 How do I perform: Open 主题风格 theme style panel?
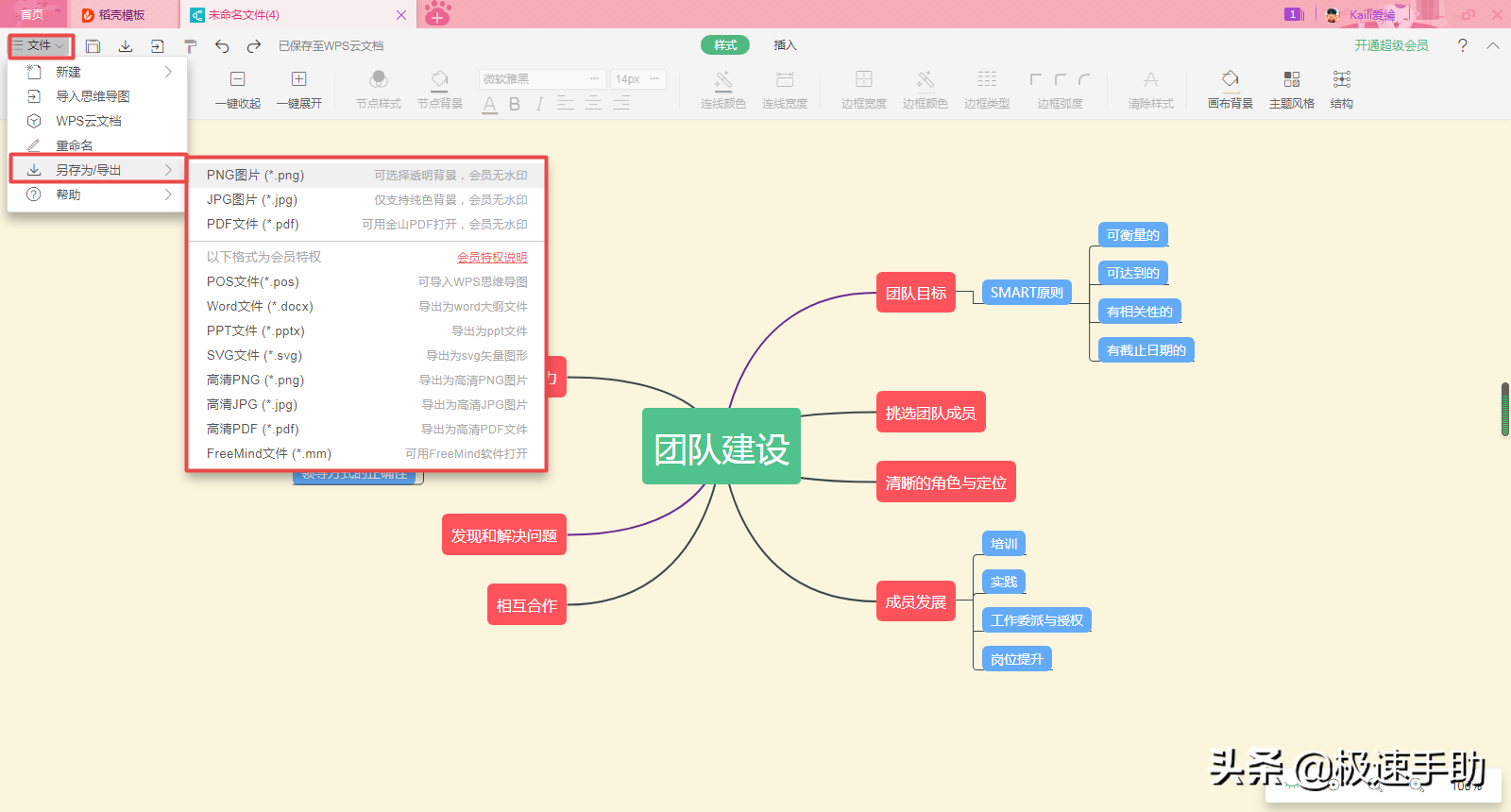coord(1292,90)
